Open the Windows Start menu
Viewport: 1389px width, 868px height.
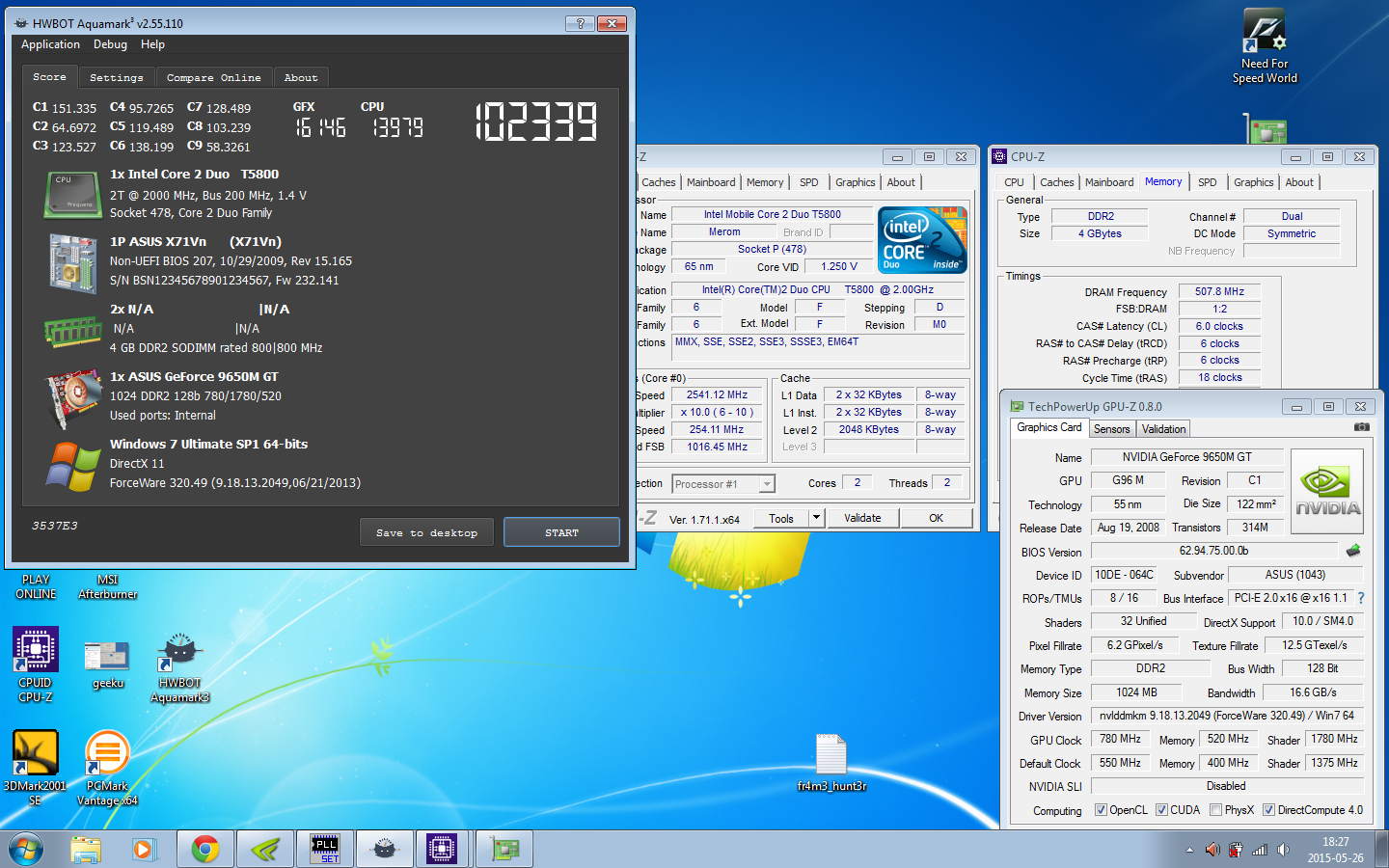click(26, 849)
